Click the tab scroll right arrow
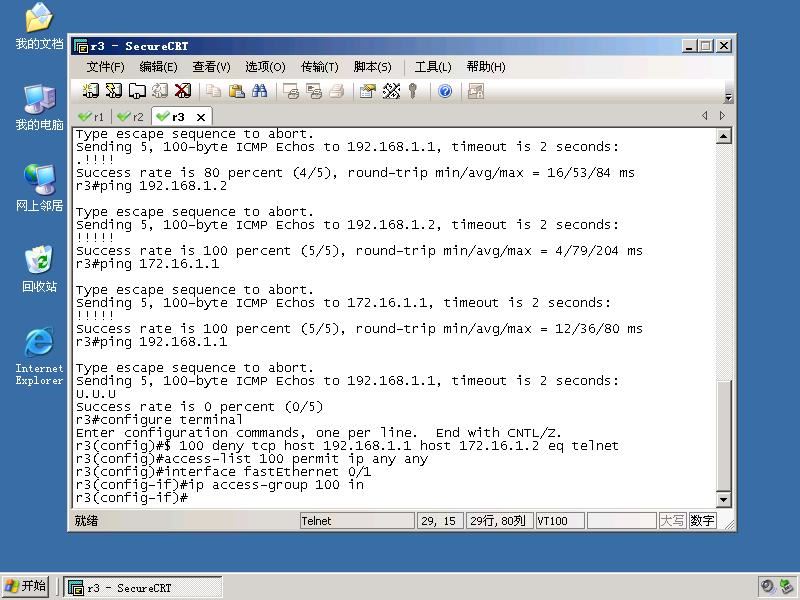This screenshot has width=800, height=600. pos(722,116)
